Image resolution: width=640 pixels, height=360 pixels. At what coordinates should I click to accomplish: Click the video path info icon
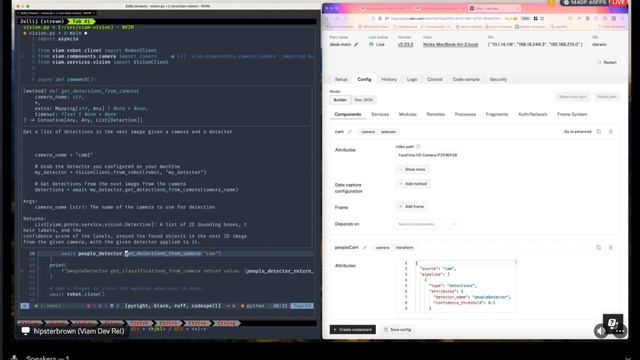pyautogui.click(x=418, y=147)
